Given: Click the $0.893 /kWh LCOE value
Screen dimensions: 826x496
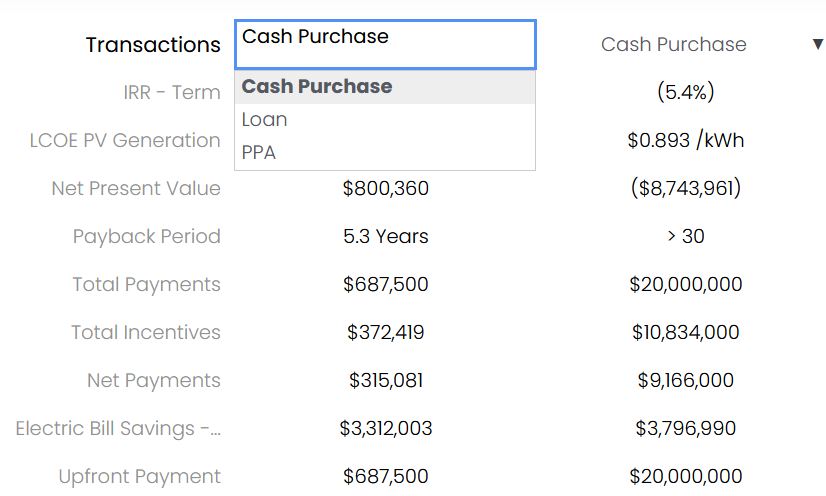Looking at the screenshot, I should coord(686,141).
